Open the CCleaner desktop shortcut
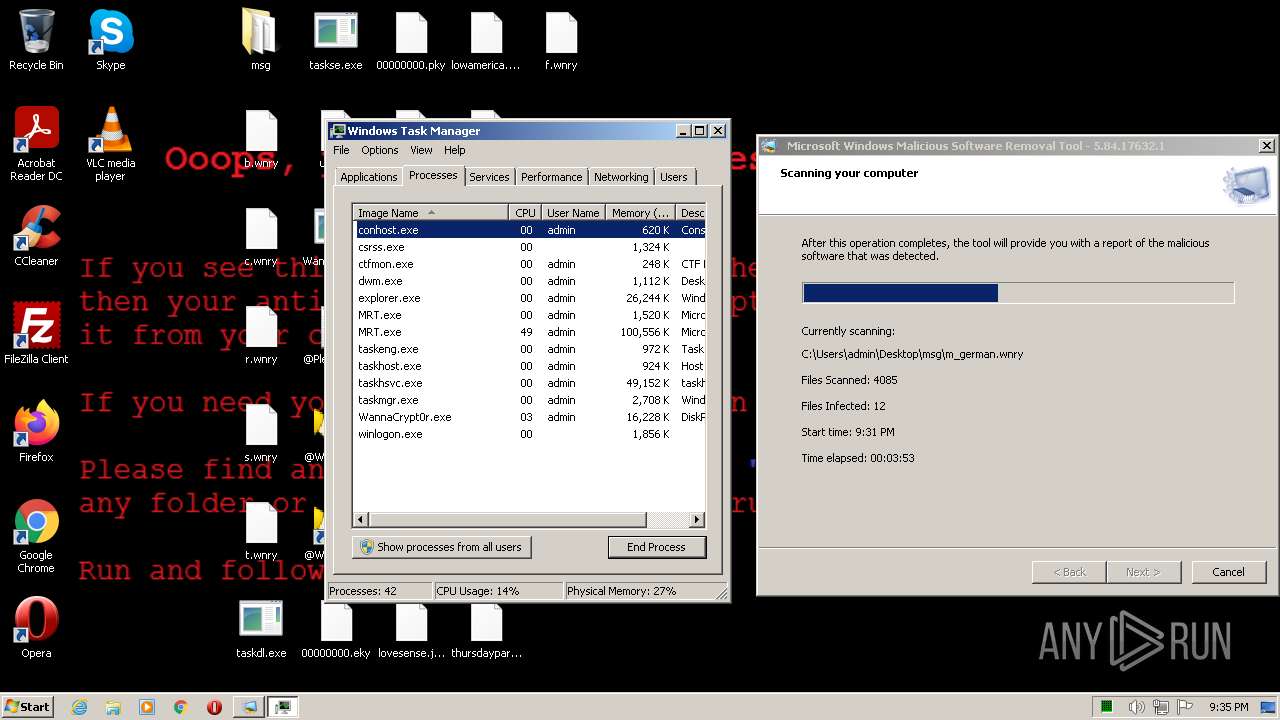This screenshot has height=720, width=1280. tap(36, 236)
